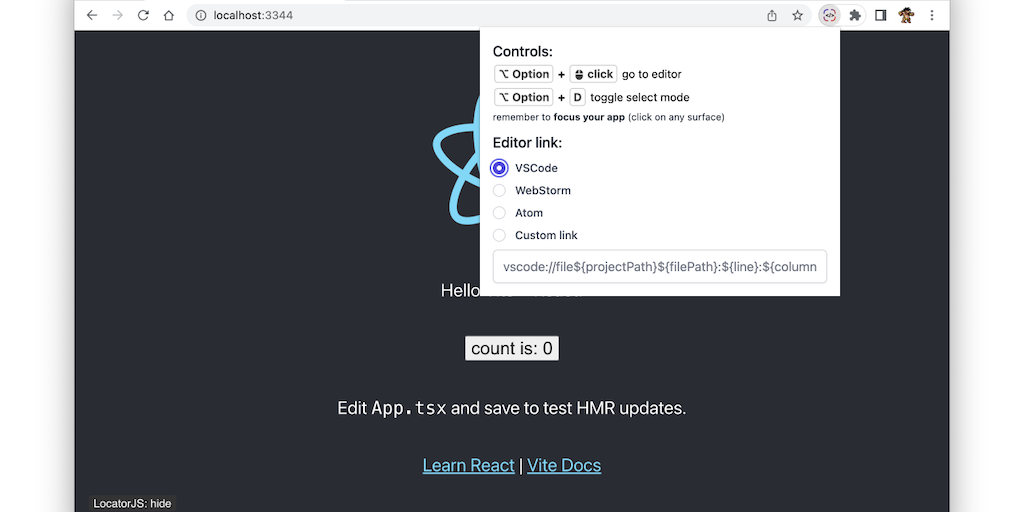Bookmark this page with the star icon

(x=798, y=15)
